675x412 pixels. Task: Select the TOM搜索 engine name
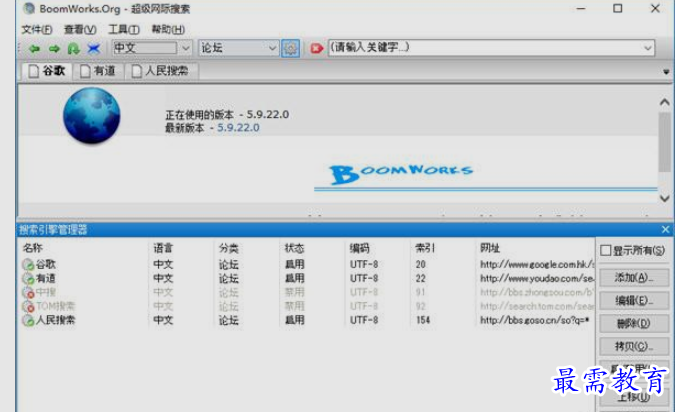pos(56,307)
